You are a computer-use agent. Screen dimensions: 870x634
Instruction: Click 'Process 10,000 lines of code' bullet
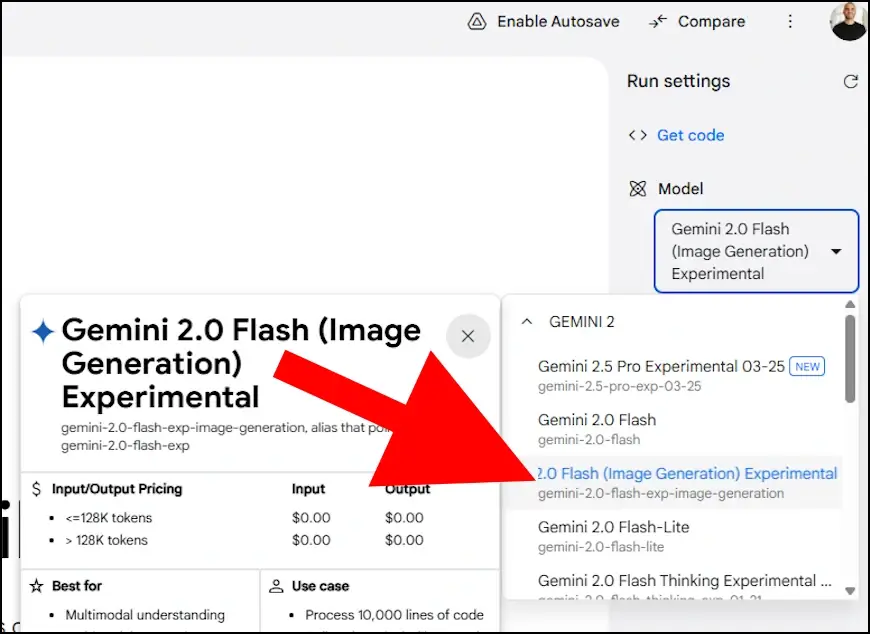[394, 615]
